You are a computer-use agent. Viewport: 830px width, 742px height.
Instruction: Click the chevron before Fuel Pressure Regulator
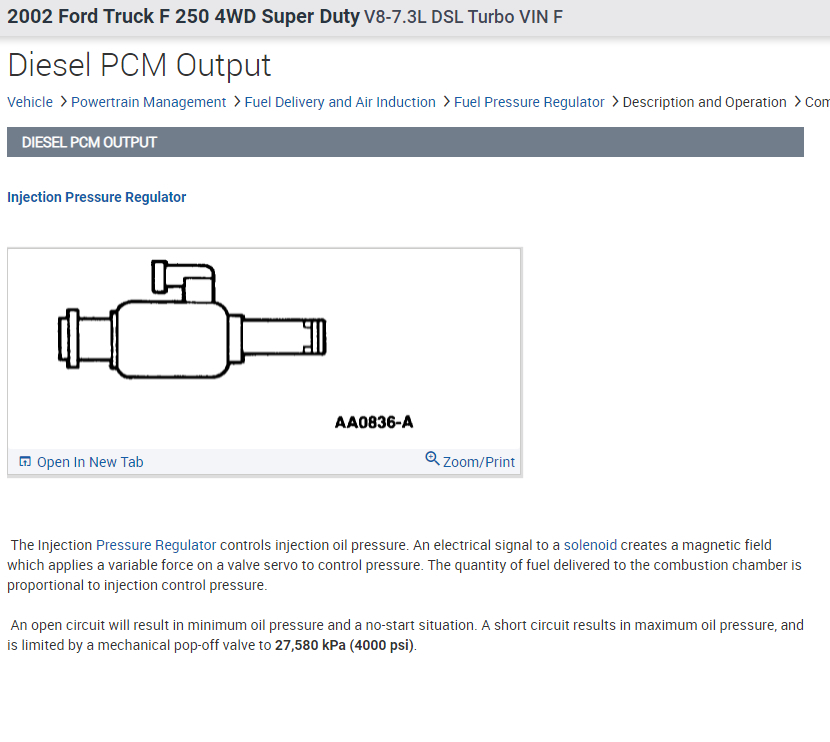click(446, 102)
